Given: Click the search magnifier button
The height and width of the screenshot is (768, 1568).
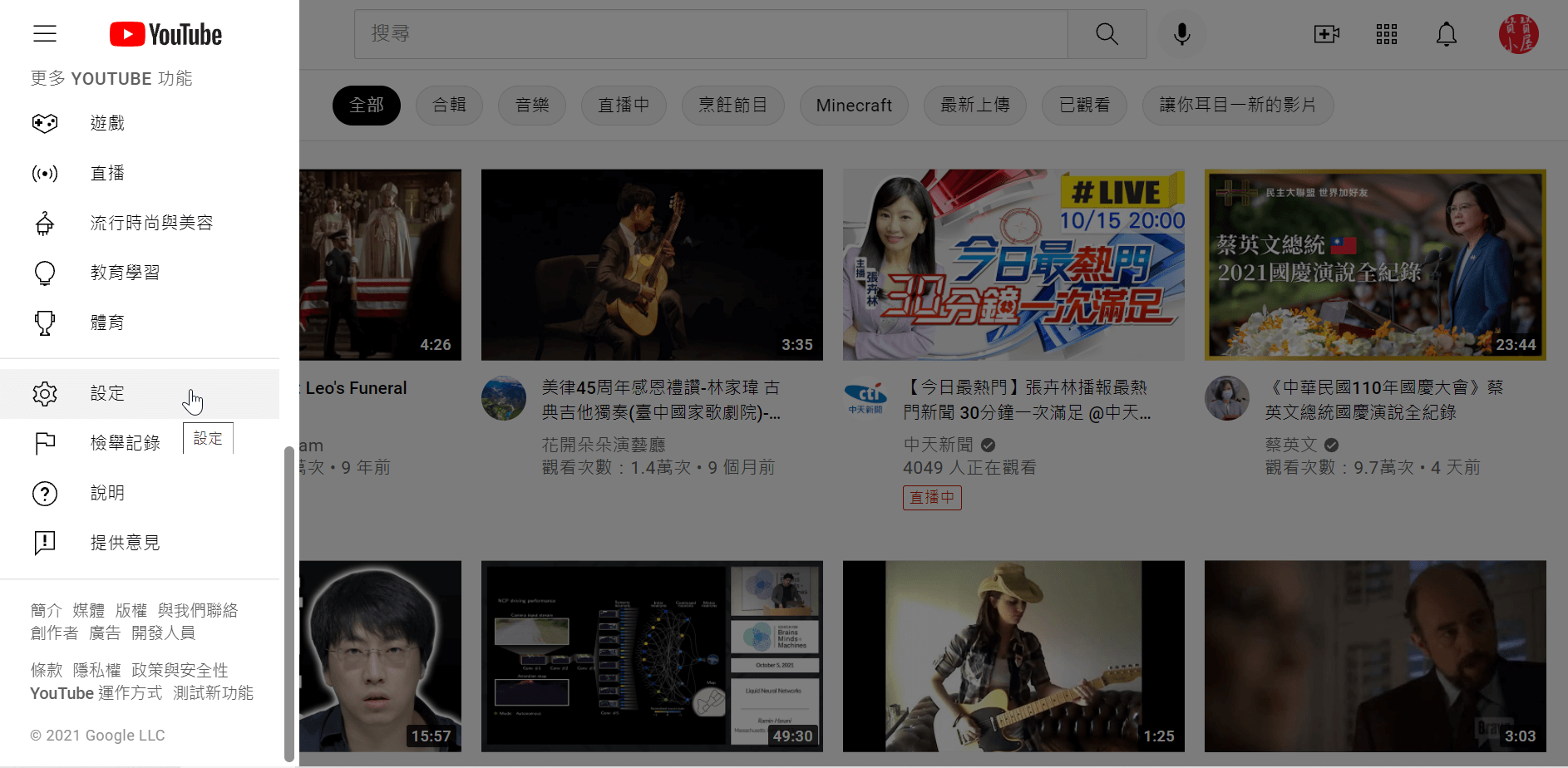Looking at the screenshot, I should tap(1107, 34).
